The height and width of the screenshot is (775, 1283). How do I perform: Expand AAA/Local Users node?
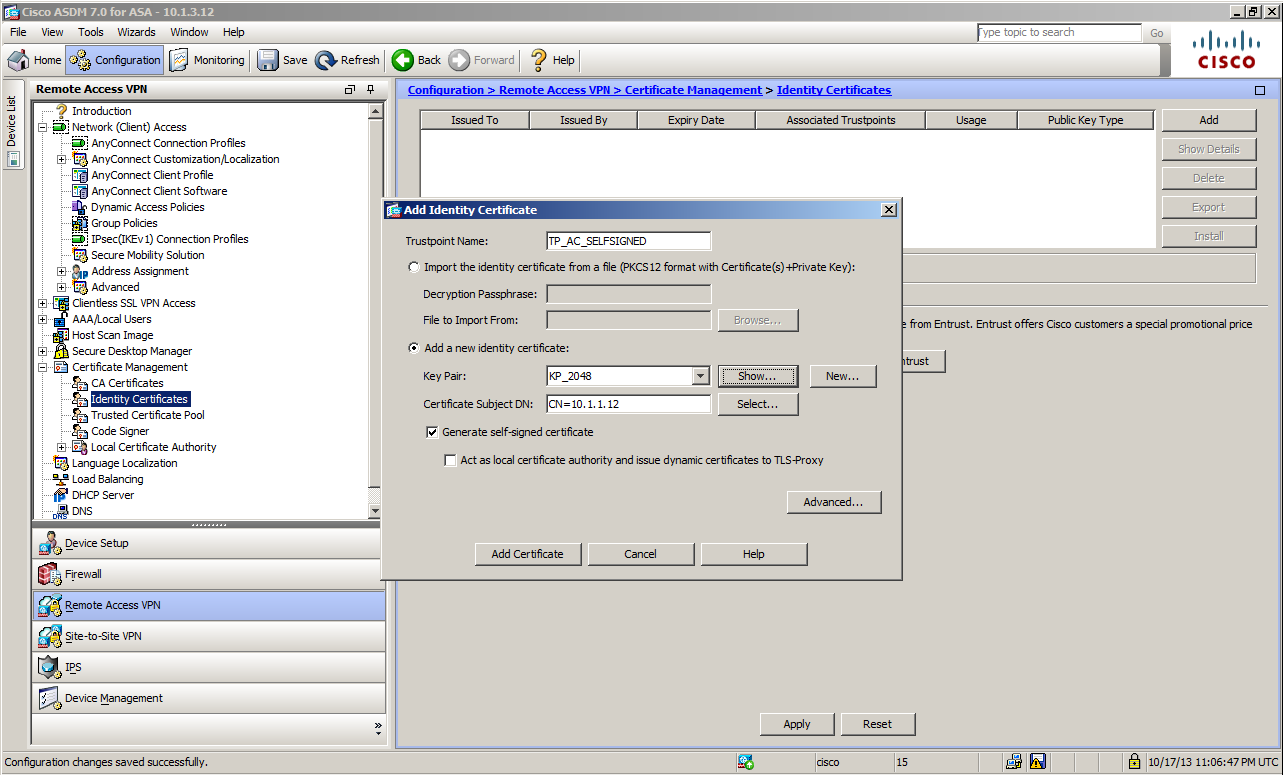click(43, 319)
